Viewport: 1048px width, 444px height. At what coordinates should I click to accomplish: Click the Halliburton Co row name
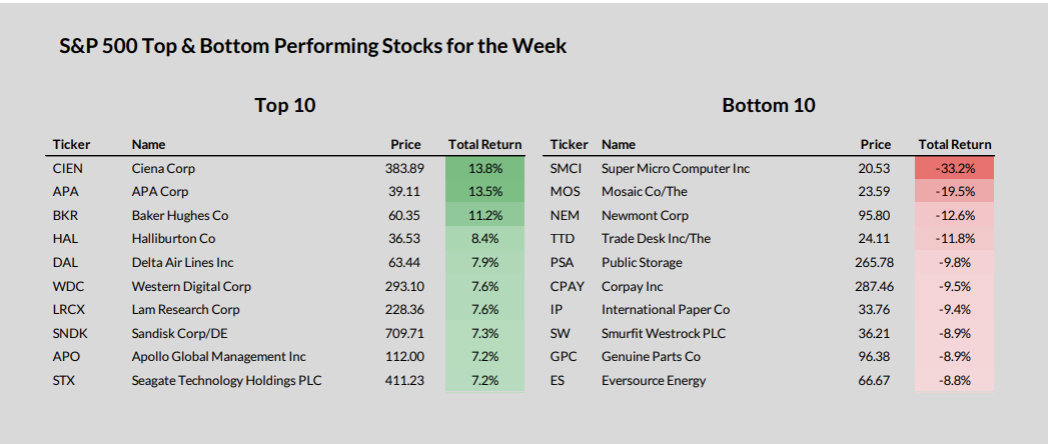(173, 239)
